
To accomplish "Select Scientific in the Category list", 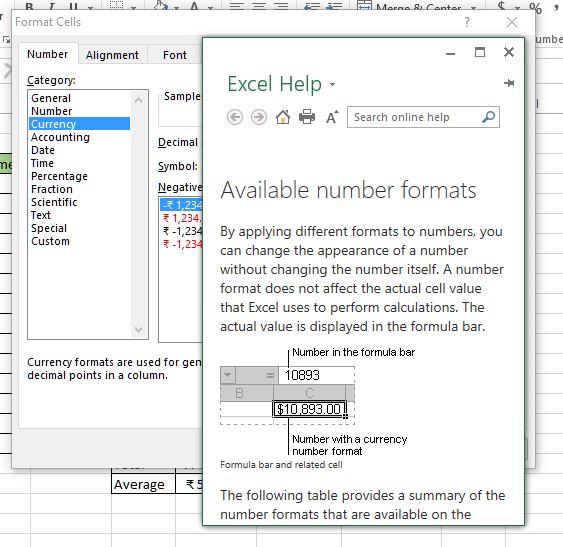I will click(x=79, y=202).
